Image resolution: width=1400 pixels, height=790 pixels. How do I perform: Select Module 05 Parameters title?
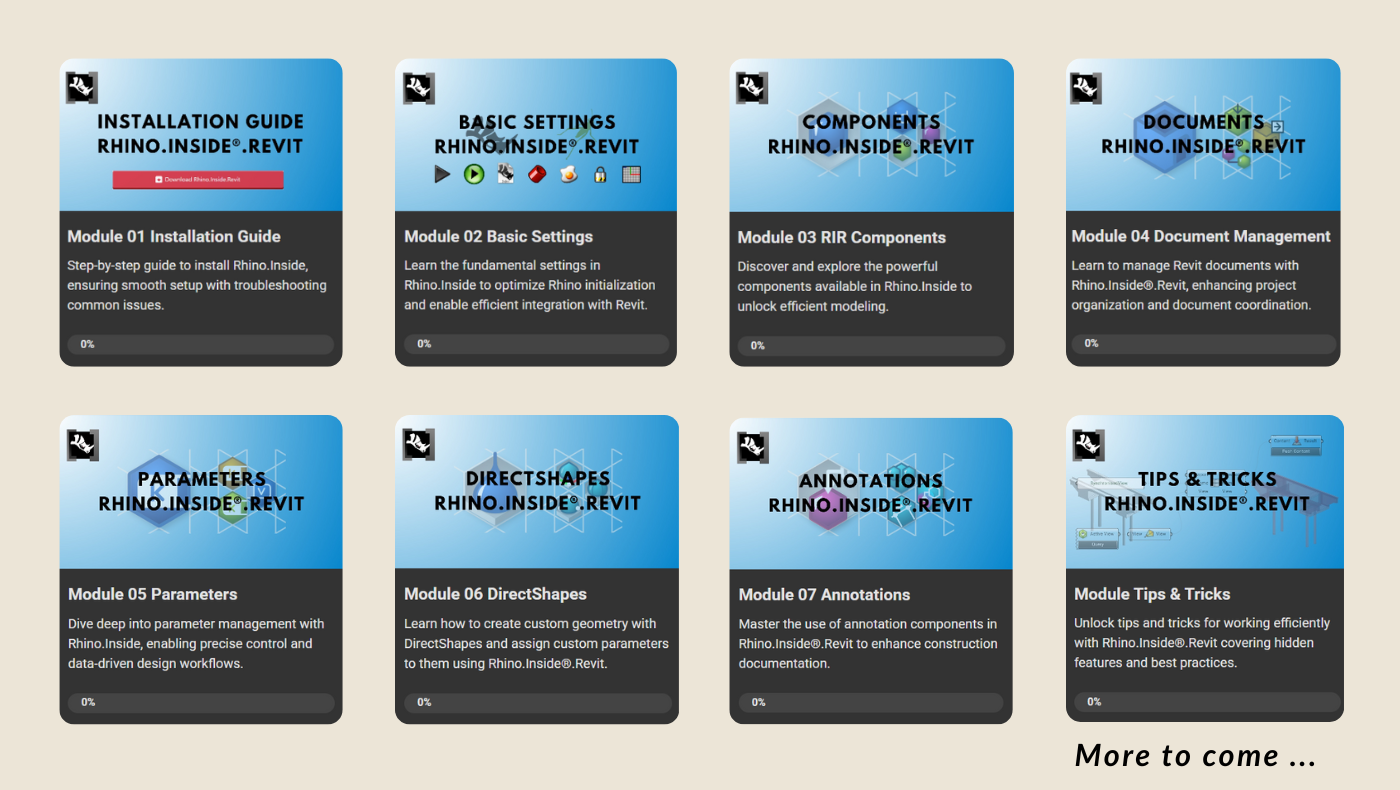coord(153,594)
